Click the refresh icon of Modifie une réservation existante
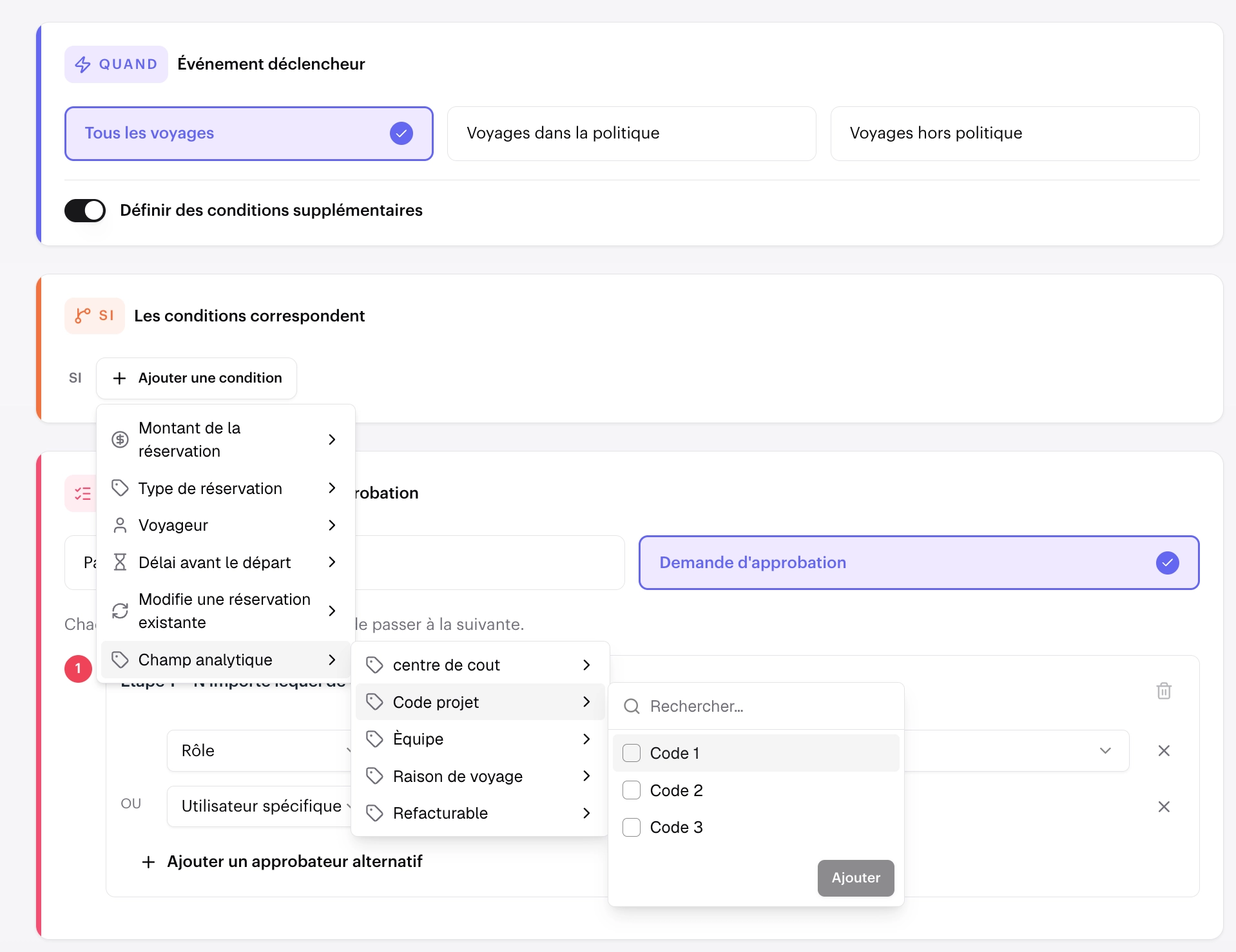The height and width of the screenshot is (952, 1236). [x=120, y=611]
